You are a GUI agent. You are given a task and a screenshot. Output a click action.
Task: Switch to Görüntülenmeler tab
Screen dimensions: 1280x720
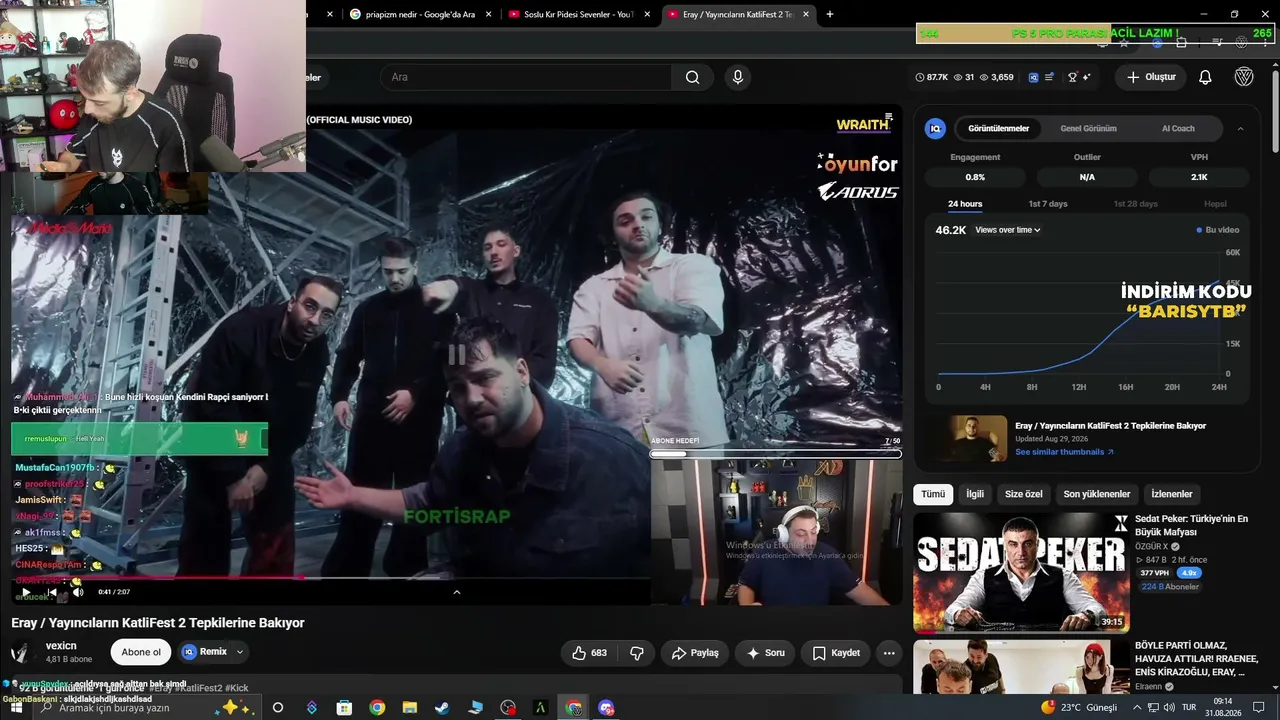coord(998,128)
